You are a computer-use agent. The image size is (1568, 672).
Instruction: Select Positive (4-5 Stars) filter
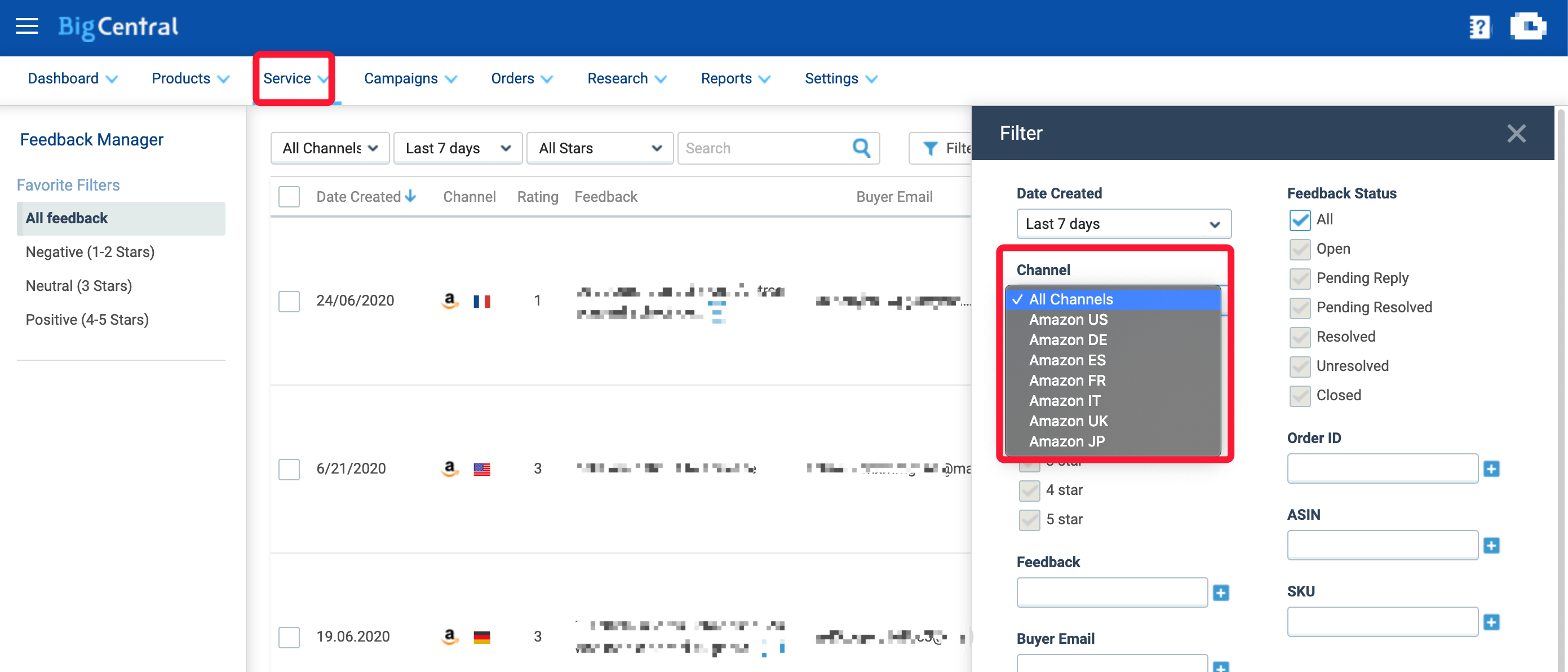pos(87,320)
